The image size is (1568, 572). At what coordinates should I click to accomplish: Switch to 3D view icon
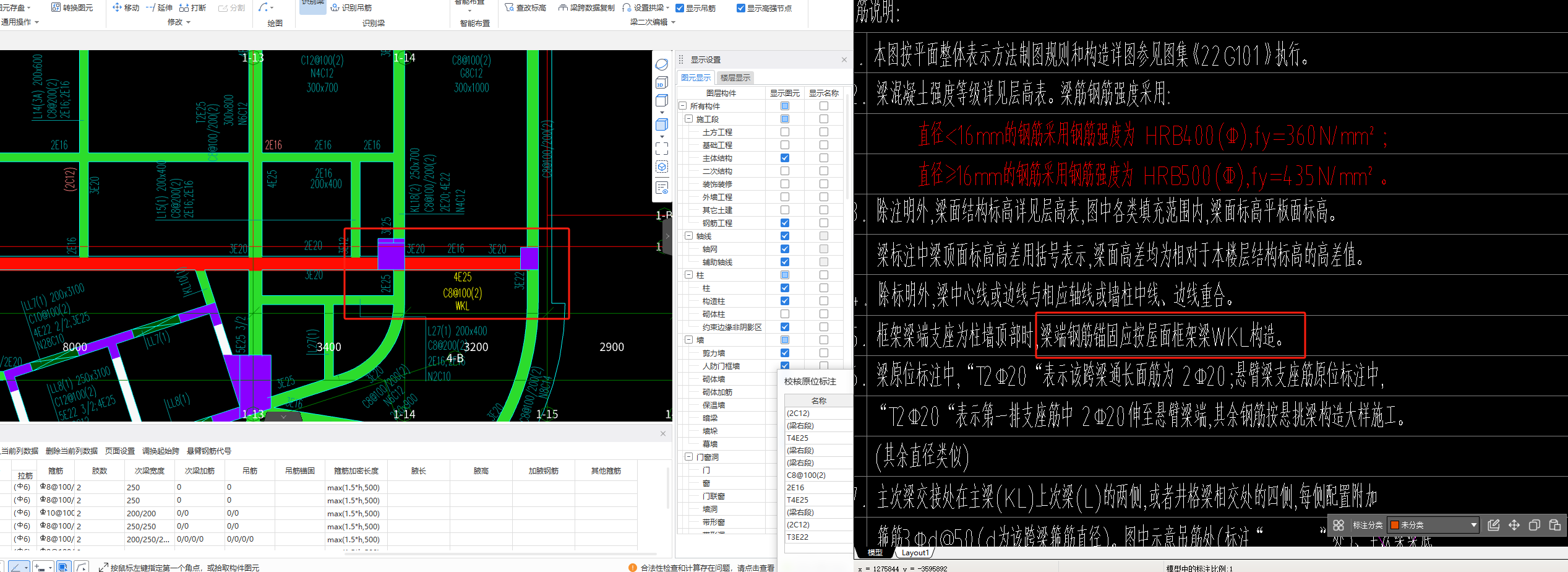[662, 82]
